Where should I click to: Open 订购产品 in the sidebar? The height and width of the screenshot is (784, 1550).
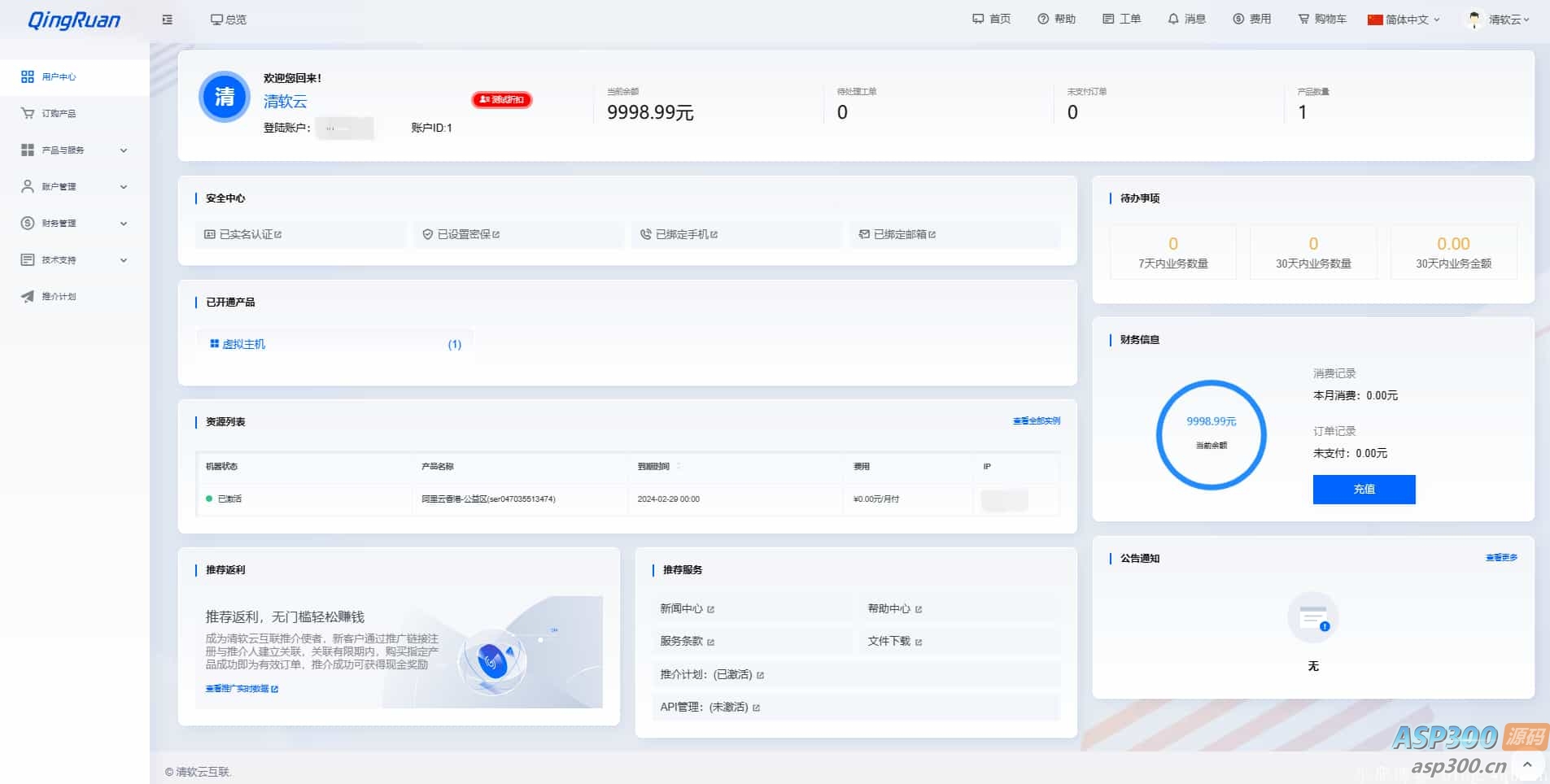tap(75, 113)
